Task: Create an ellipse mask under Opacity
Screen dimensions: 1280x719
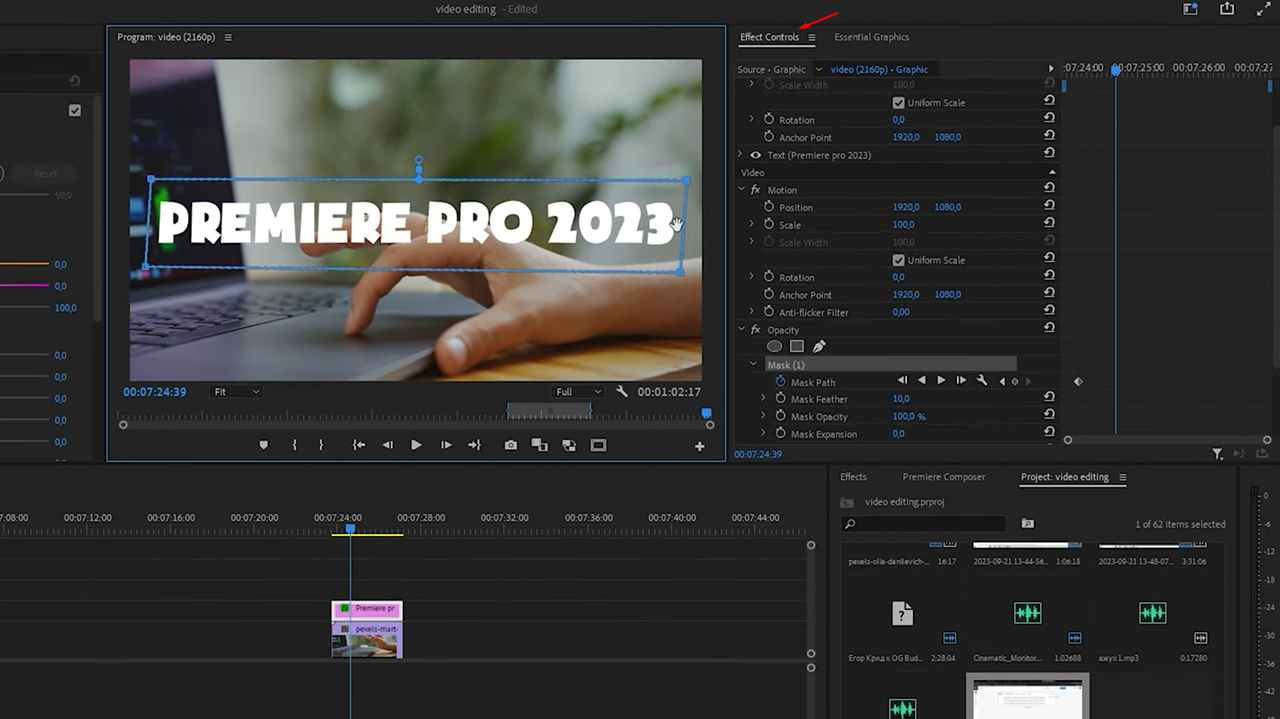Action: click(x=774, y=347)
